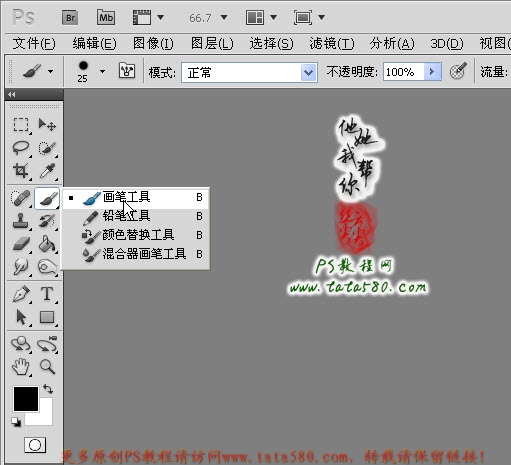This screenshot has width=511, height=465.
Task: Choose 铅笔工具 from flyout
Action: click(136, 216)
